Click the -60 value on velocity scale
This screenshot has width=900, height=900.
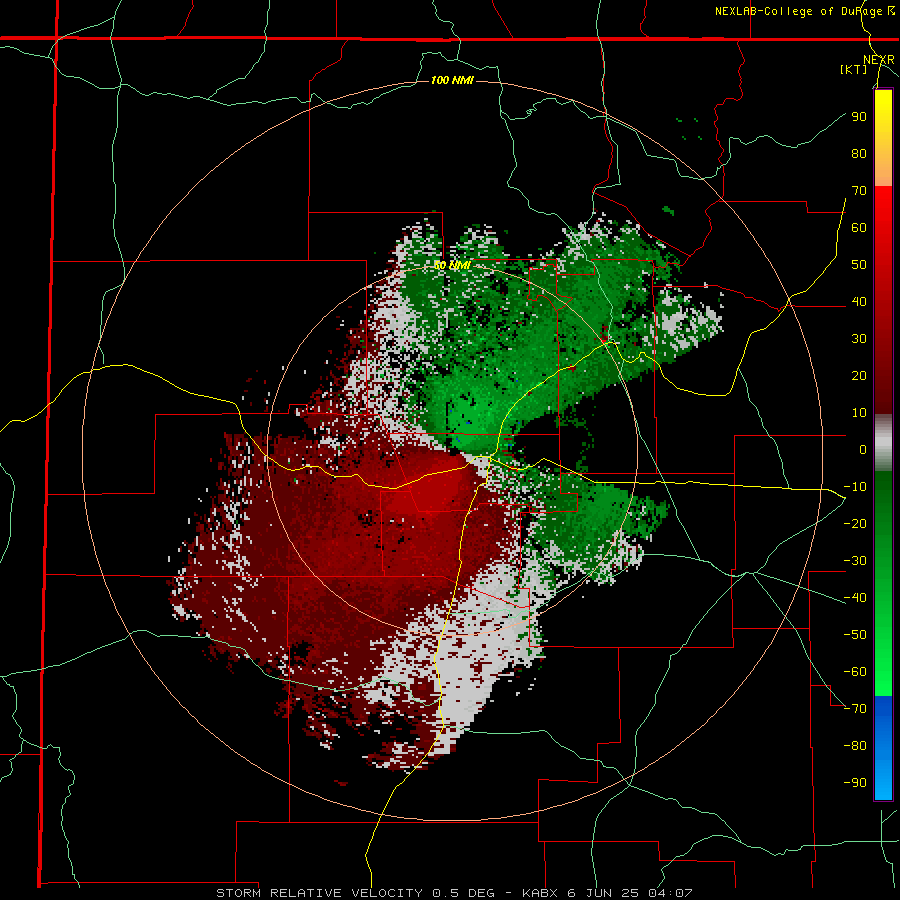pyautogui.click(x=855, y=672)
